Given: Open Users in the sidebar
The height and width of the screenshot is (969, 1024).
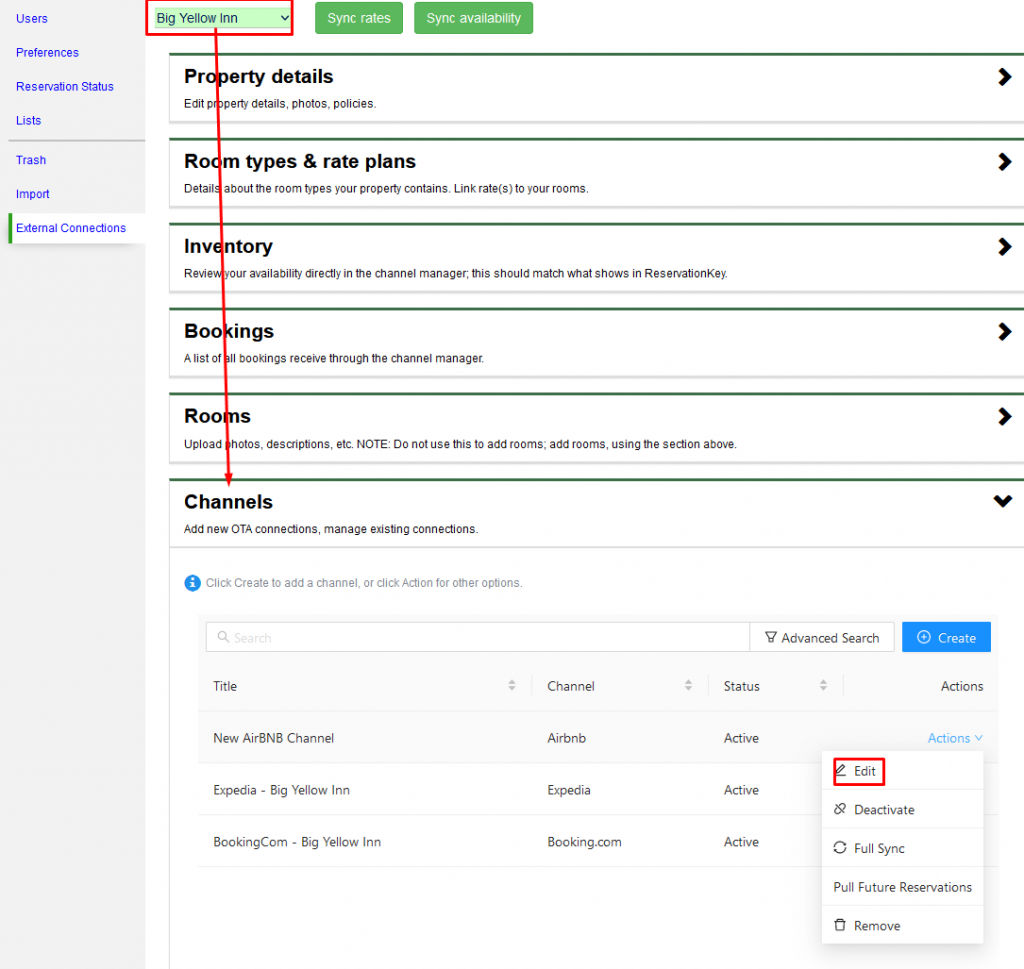Looking at the screenshot, I should (32, 18).
